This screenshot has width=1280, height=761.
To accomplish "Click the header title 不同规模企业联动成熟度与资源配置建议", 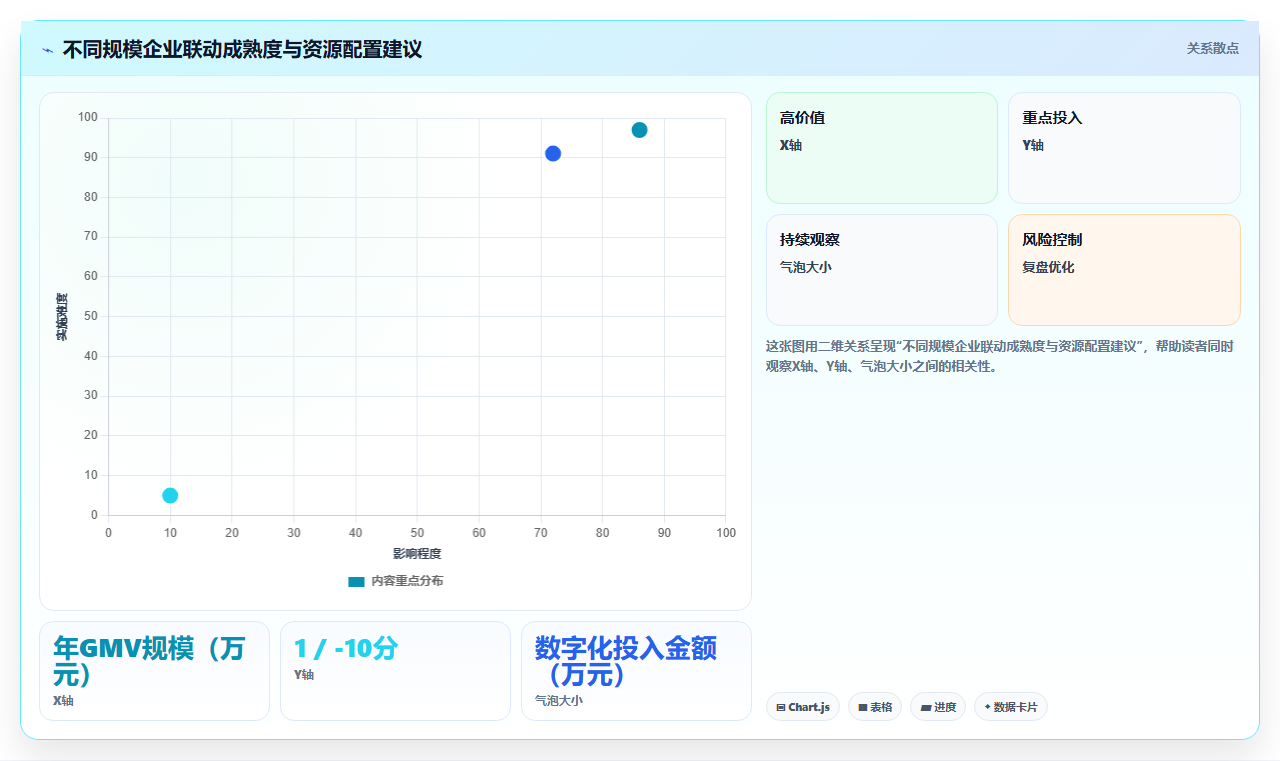I will pyautogui.click(x=242, y=49).
